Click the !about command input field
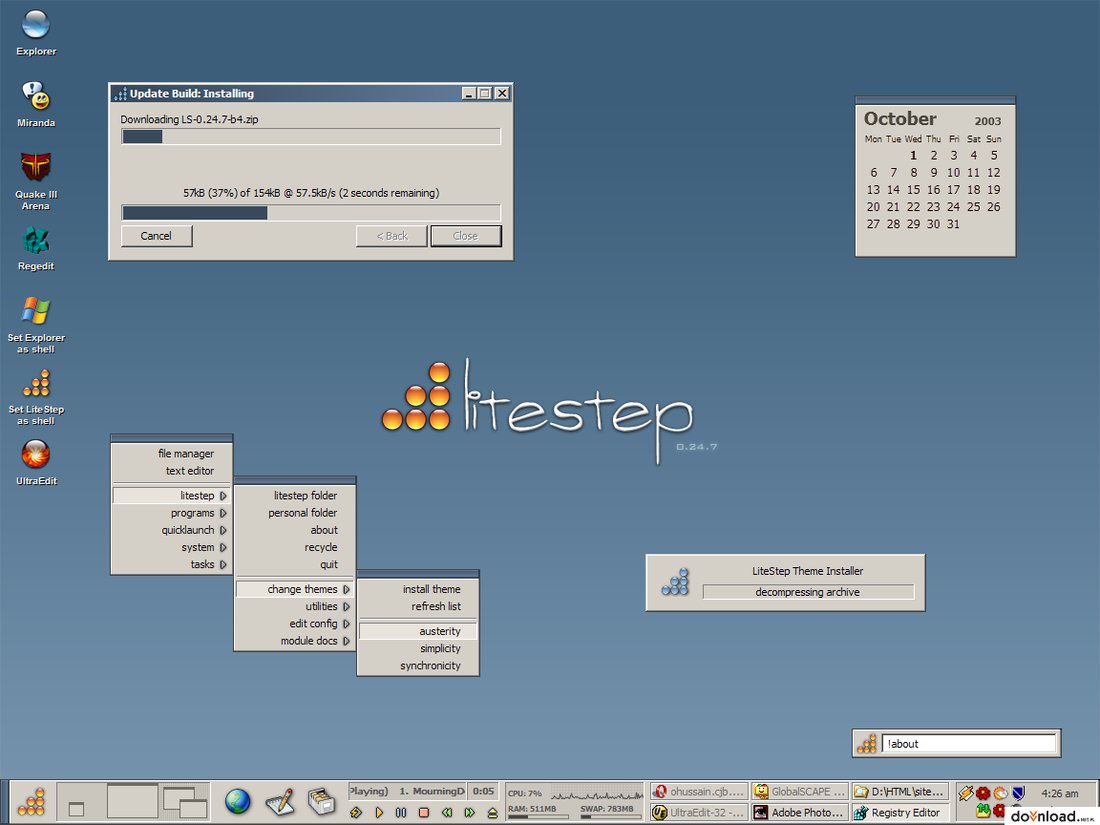This screenshot has height=825, width=1100. 970,744
